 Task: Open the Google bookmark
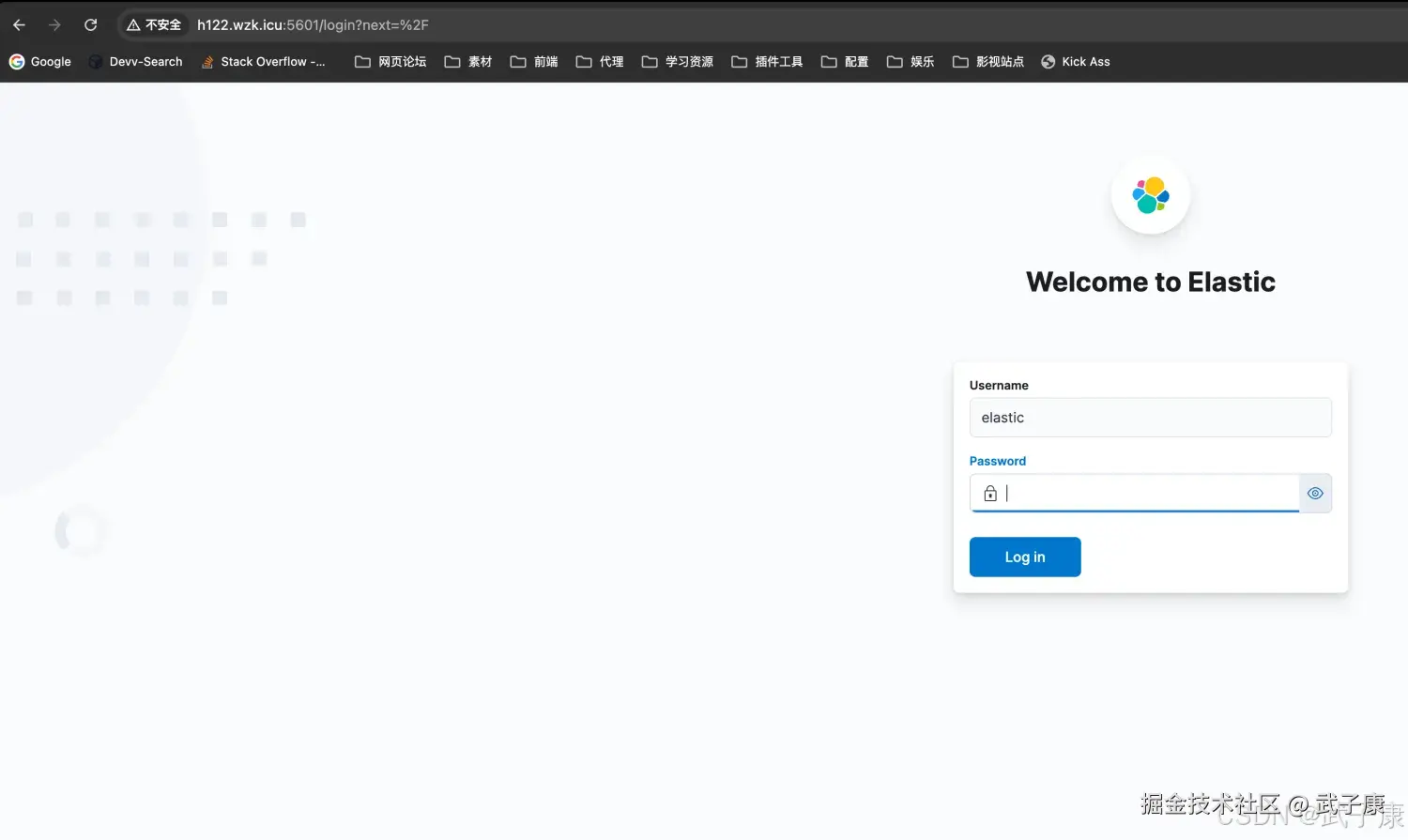point(40,62)
